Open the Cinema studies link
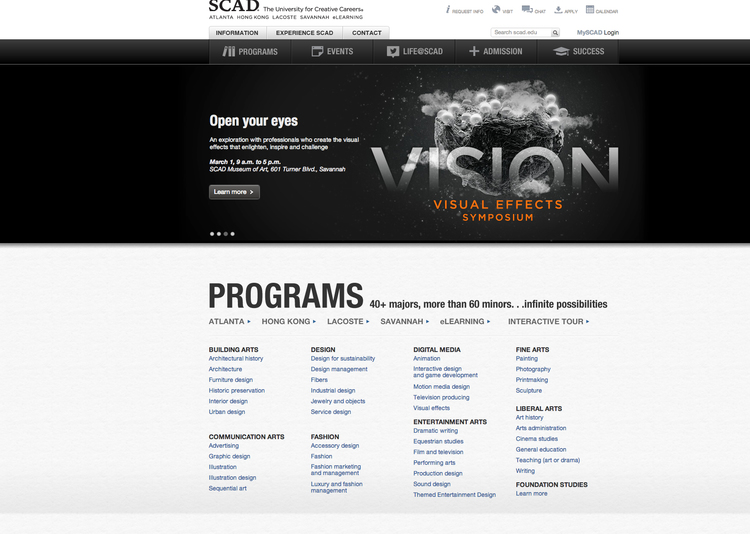This screenshot has height=534, width=750. pyautogui.click(x=537, y=439)
